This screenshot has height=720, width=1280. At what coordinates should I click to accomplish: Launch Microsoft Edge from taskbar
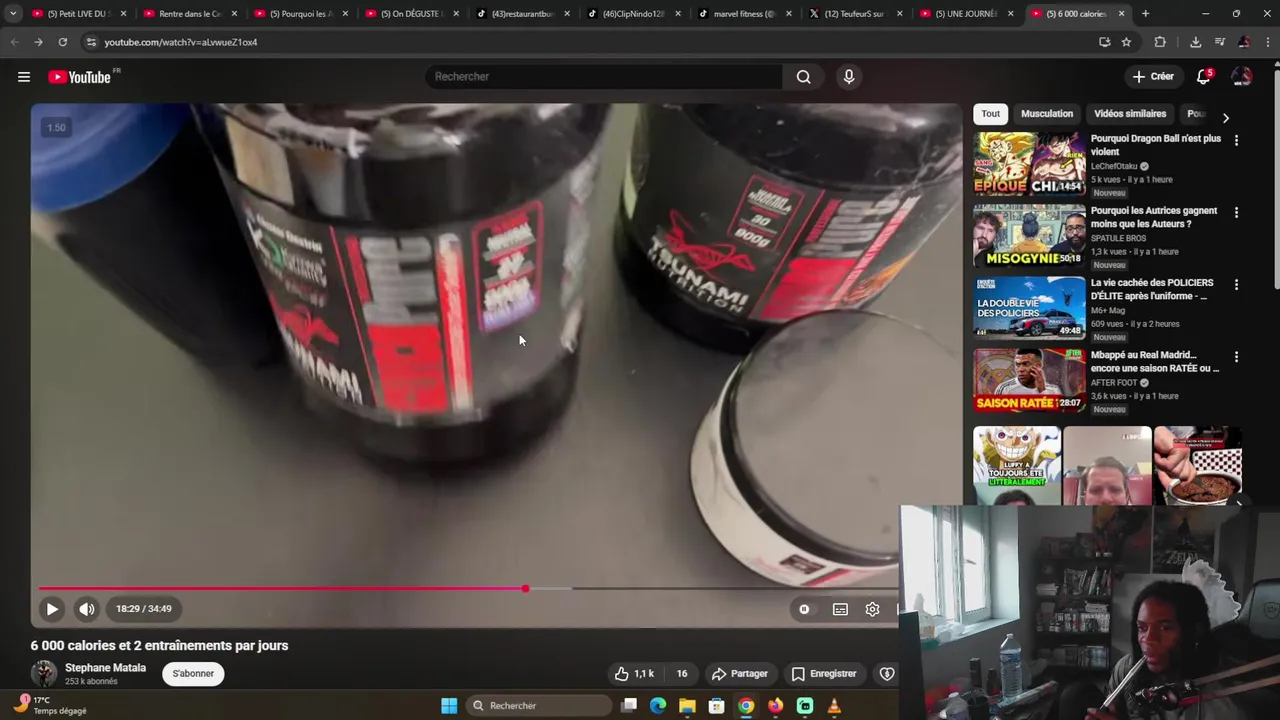tap(658, 706)
